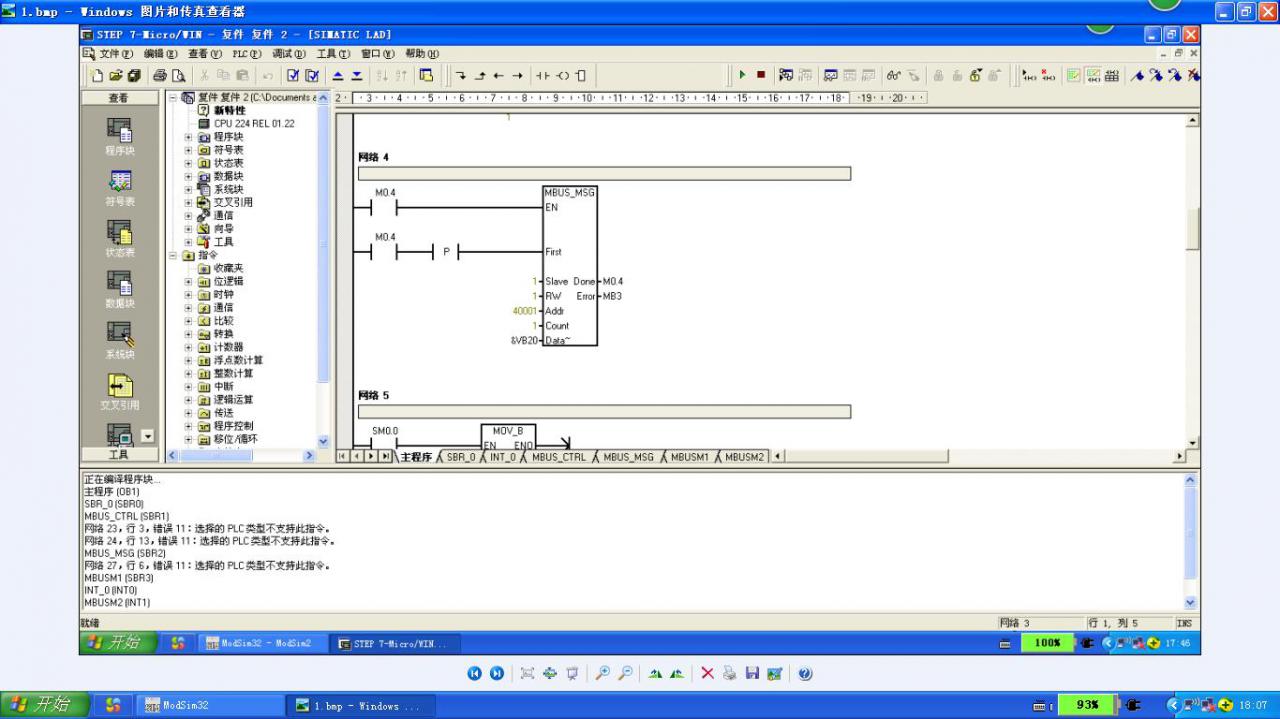The height and width of the screenshot is (719, 1280).
Task: Zoom in with the image viewer magnifier
Action: tap(602, 674)
